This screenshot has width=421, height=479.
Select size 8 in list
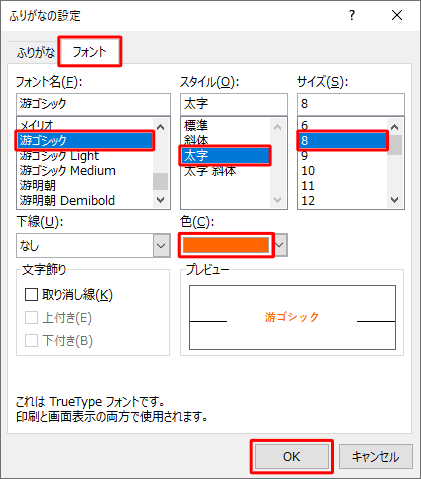[343, 140]
